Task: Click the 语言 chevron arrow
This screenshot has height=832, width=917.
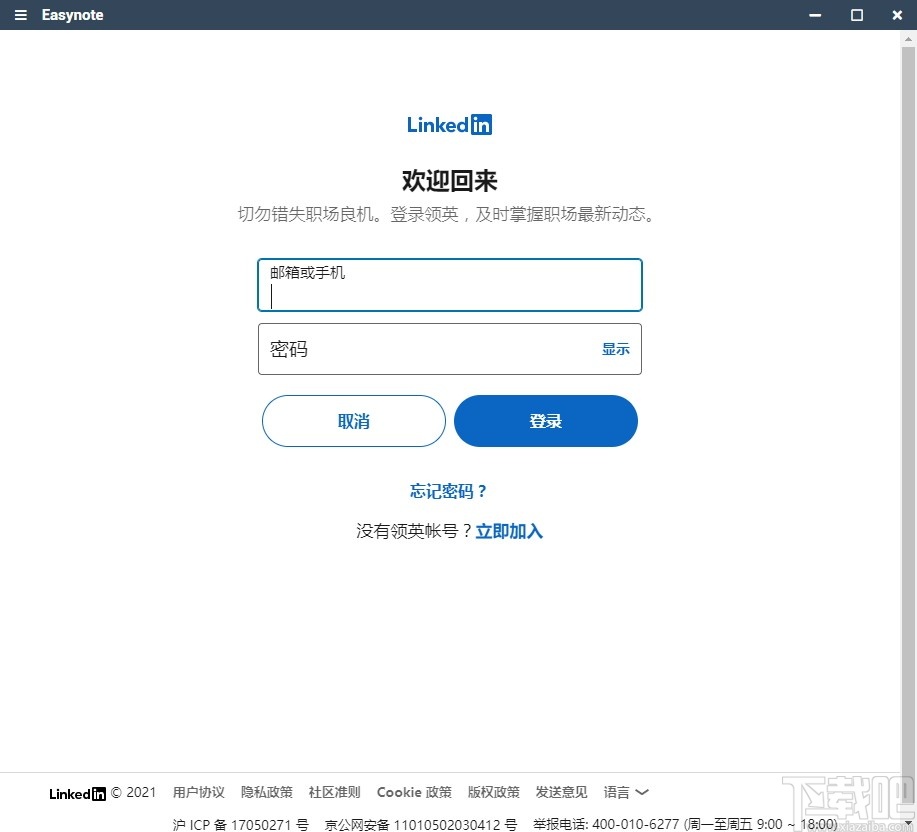Action: (640, 793)
